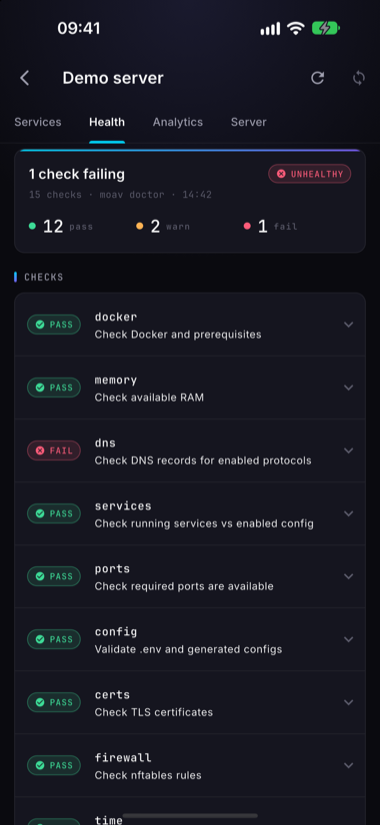The height and width of the screenshot is (825, 380).
Task: Expand the config check chevron
Action: click(348, 639)
